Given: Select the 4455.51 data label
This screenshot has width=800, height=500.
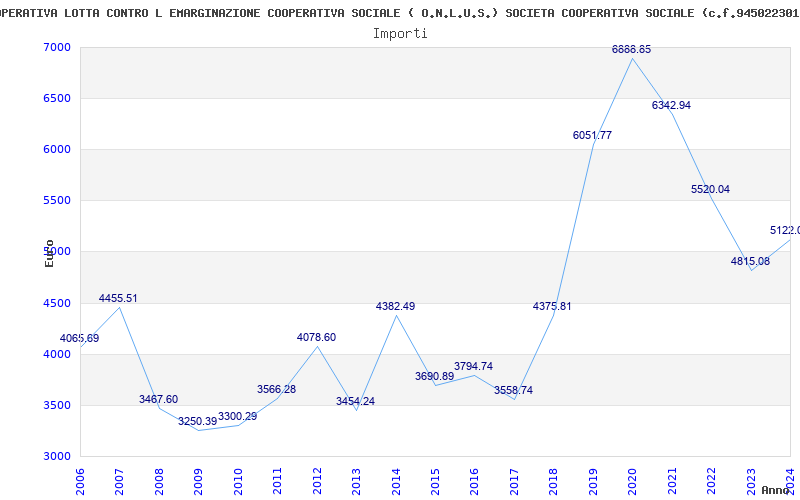Looking at the screenshot, I should [x=118, y=298].
